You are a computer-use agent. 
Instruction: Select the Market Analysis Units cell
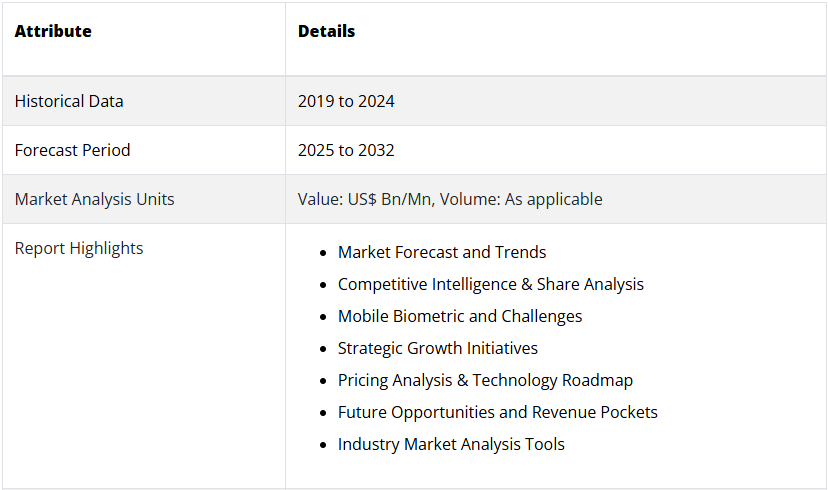[144, 199]
